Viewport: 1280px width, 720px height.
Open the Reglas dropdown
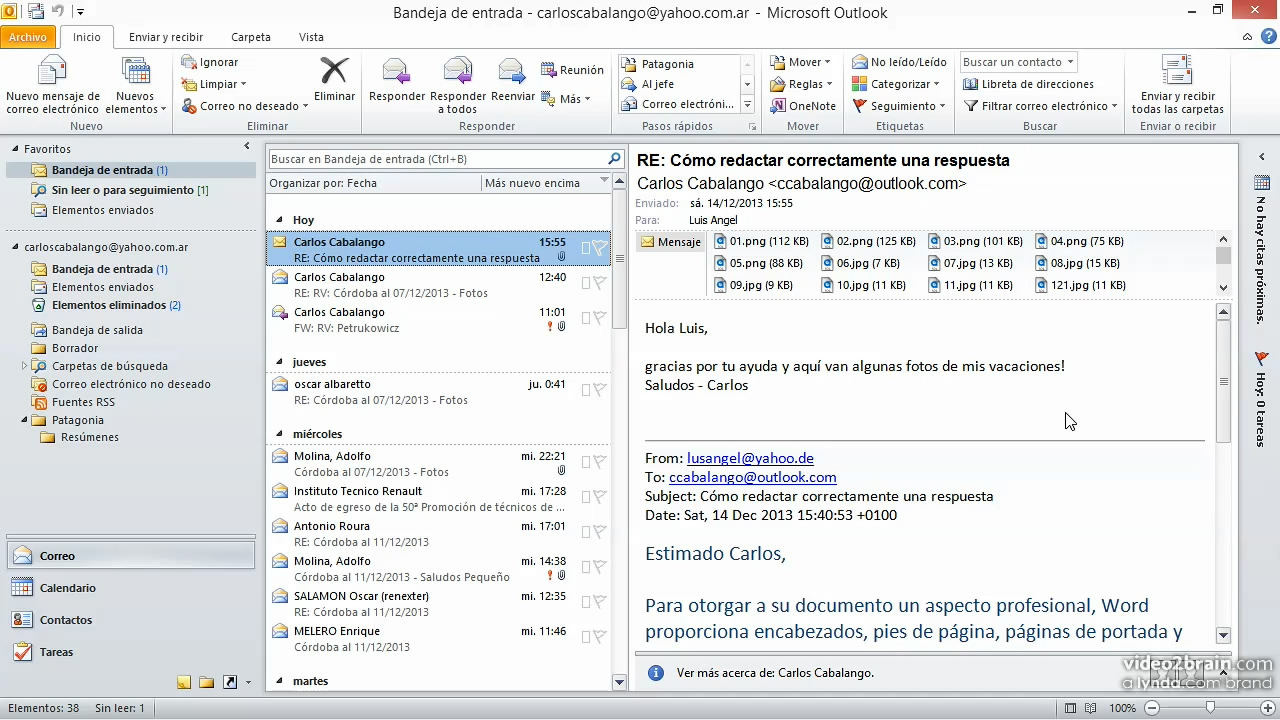click(x=802, y=84)
